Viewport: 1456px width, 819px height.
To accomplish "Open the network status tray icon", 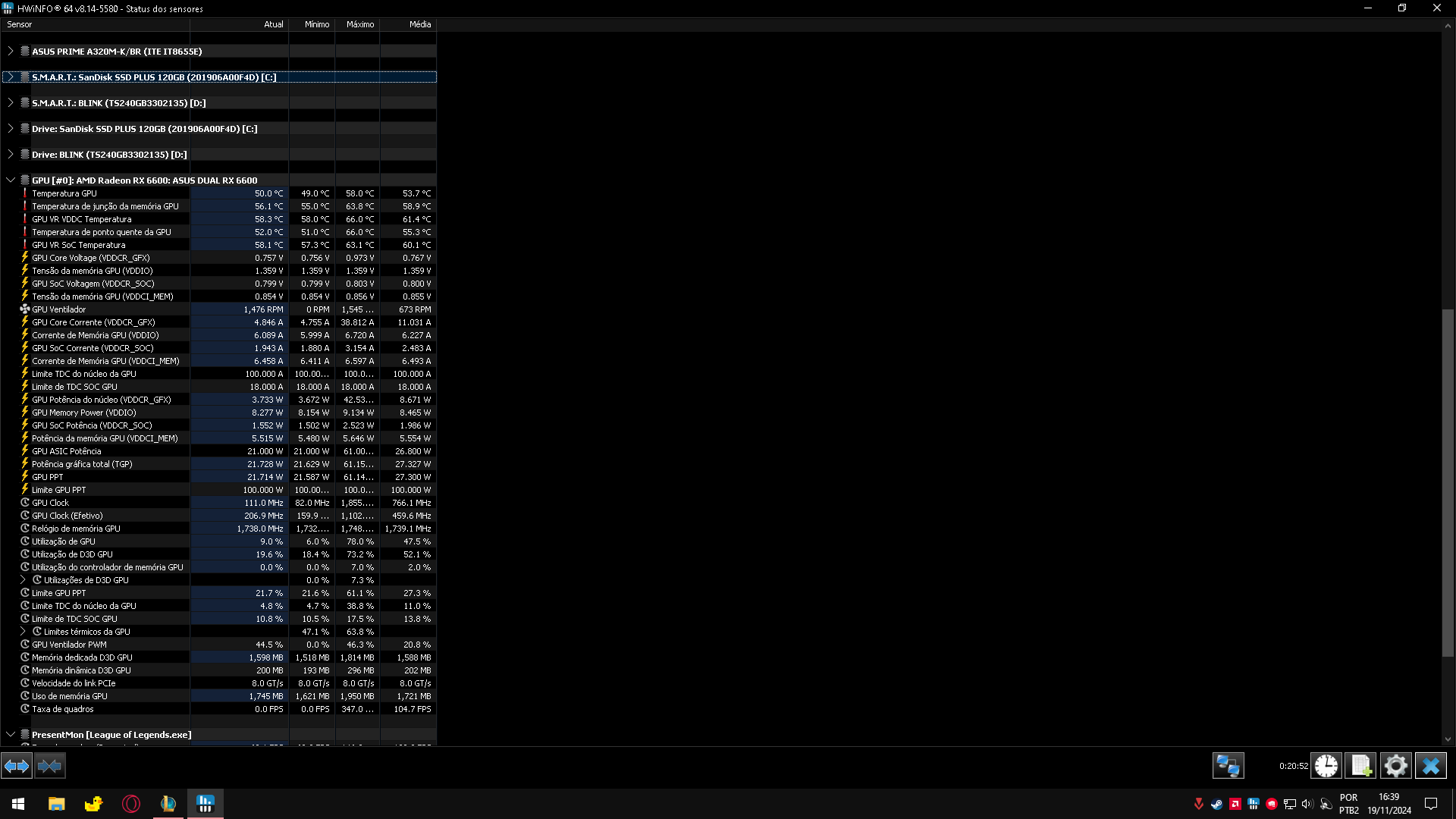I will pyautogui.click(x=1290, y=804).
